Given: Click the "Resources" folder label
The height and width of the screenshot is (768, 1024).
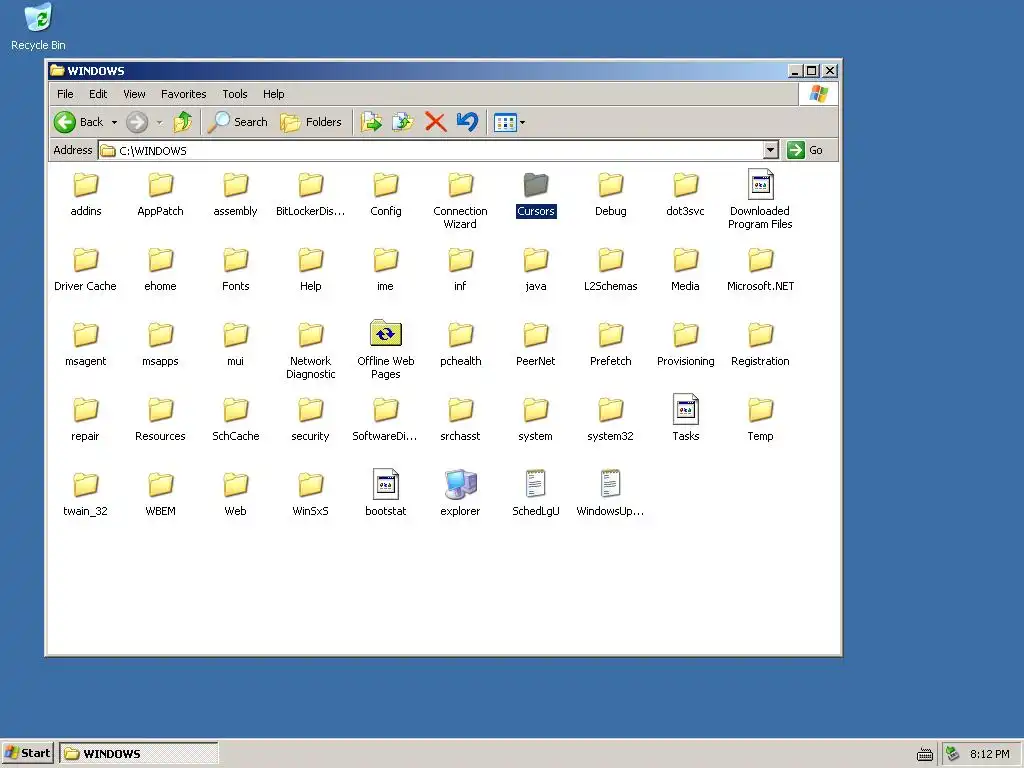Looking at the screenshot, I should pyautogui.click(x=161, y=436).
